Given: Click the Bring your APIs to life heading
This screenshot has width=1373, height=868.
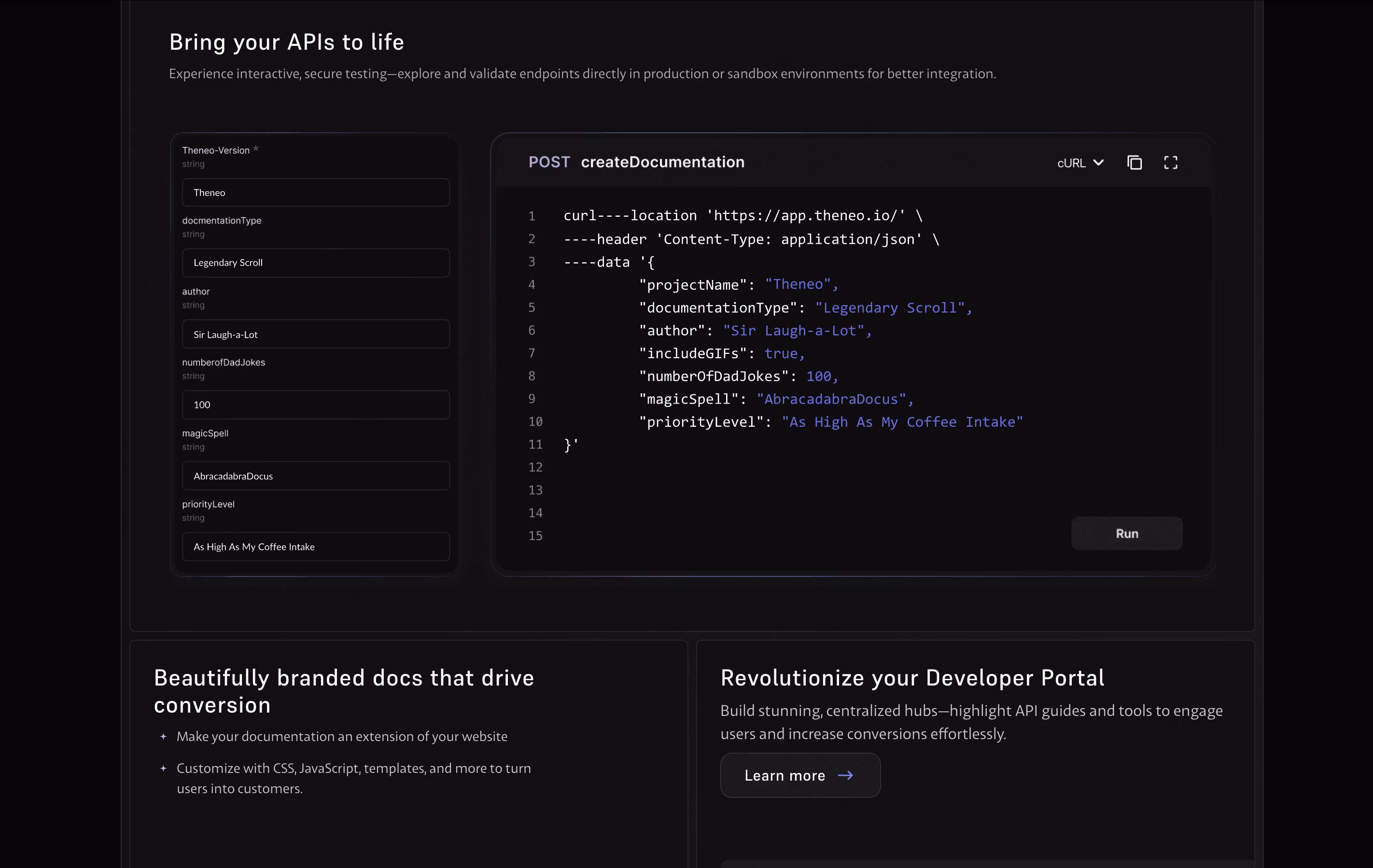Looking at the screenshot, I should (x=287, y=42).
